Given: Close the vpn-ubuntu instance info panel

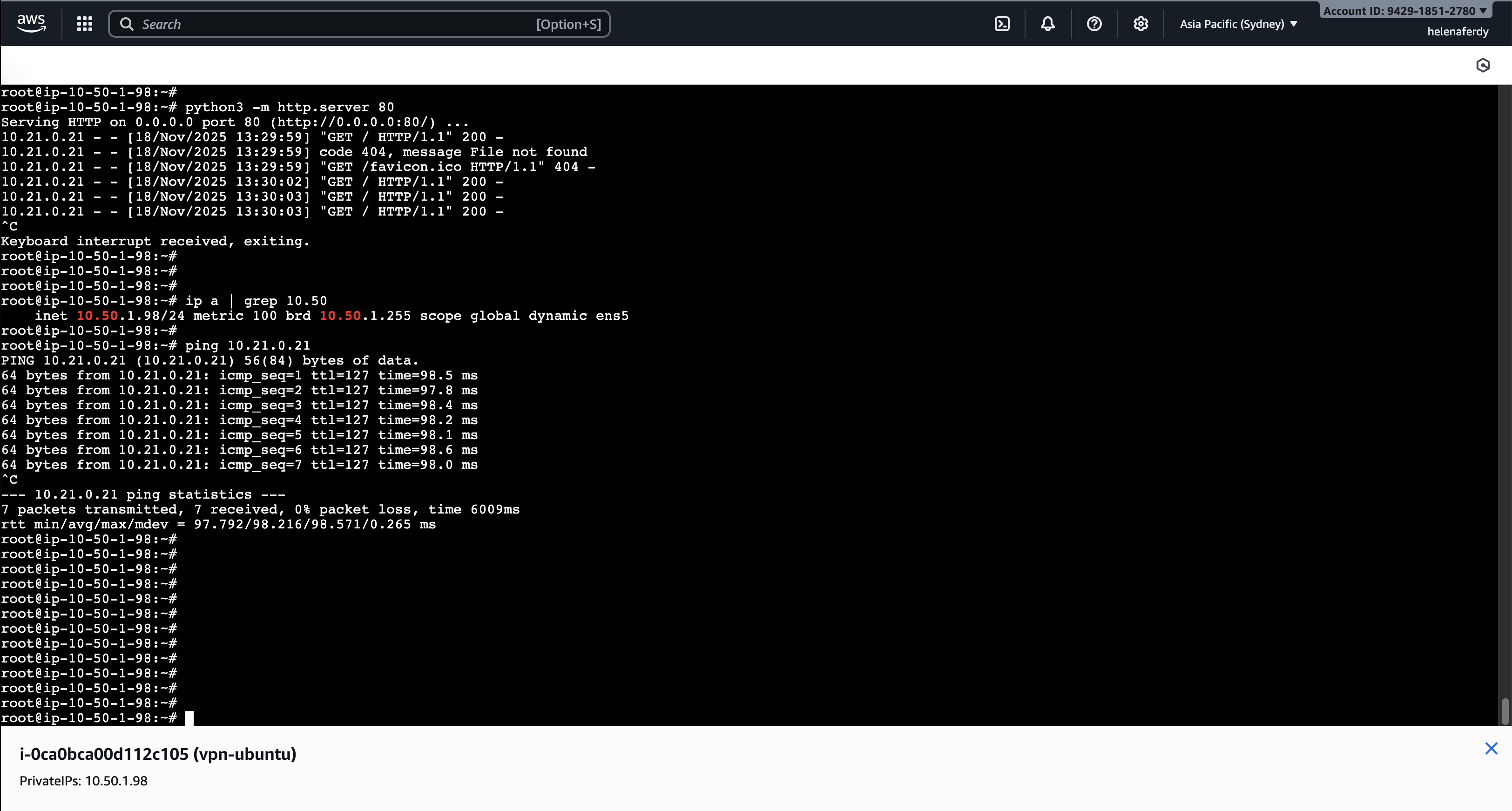Looking at the screenshot, I should pos(1491,748).
